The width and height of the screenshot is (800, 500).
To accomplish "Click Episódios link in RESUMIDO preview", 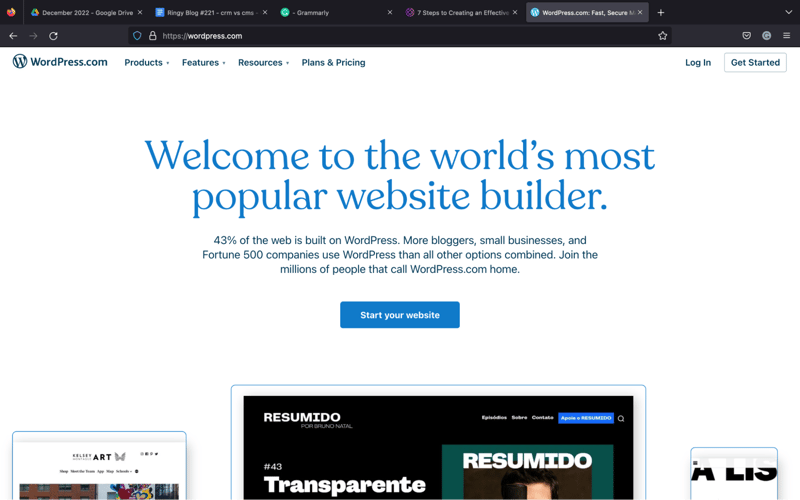I will (x=494, y=417).
